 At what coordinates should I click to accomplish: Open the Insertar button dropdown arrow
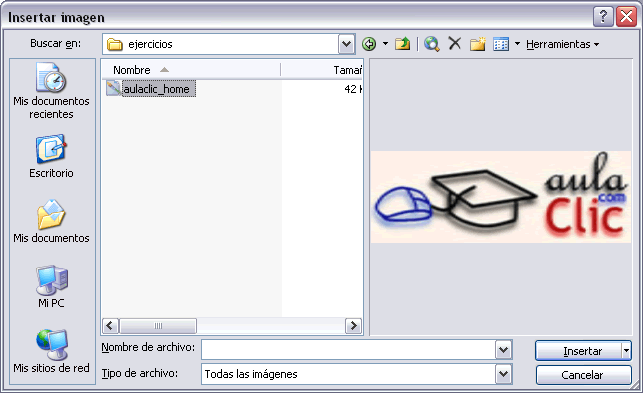(626, 351)
